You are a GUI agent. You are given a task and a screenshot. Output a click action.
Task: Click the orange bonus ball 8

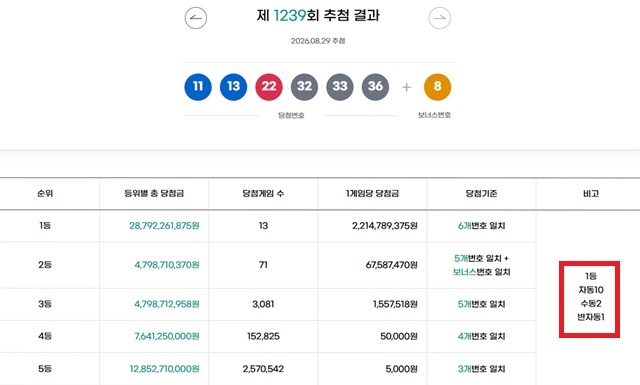(x=438, y=87)
